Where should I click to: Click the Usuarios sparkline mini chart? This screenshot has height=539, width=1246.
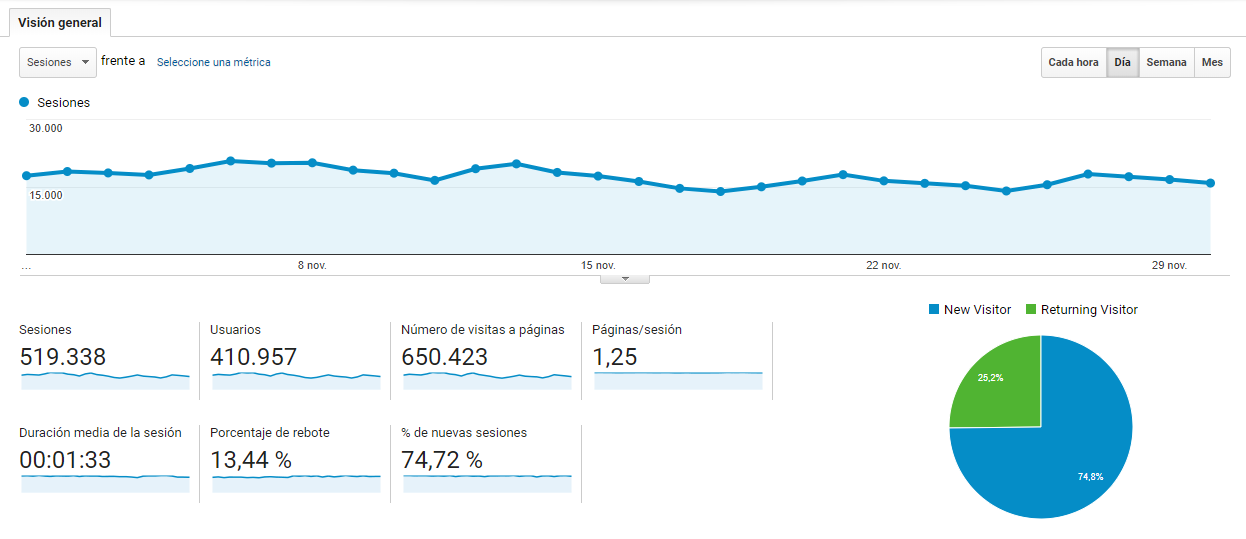pos(296,380)
